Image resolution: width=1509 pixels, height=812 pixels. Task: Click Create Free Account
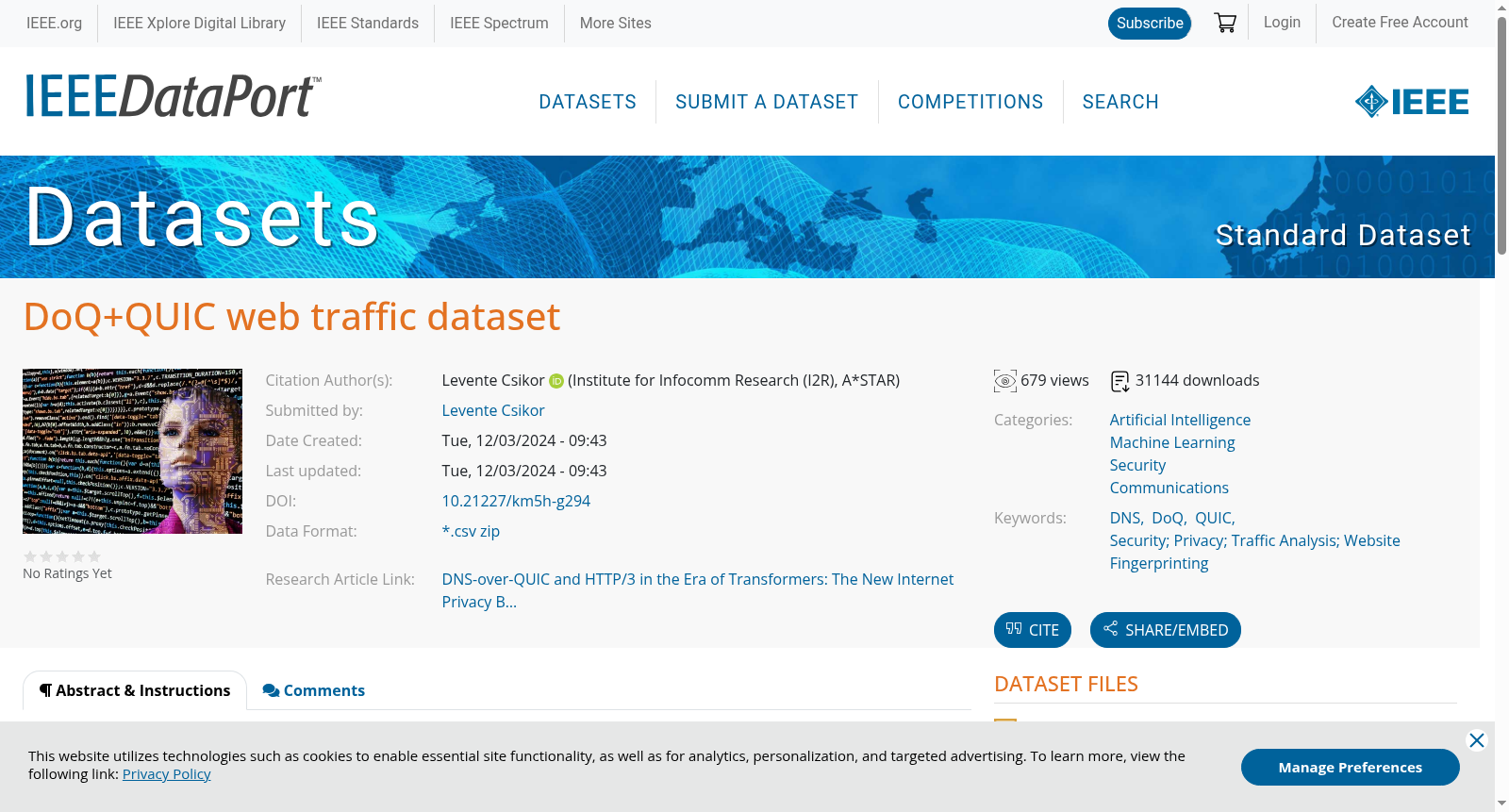pos(1400,23)
